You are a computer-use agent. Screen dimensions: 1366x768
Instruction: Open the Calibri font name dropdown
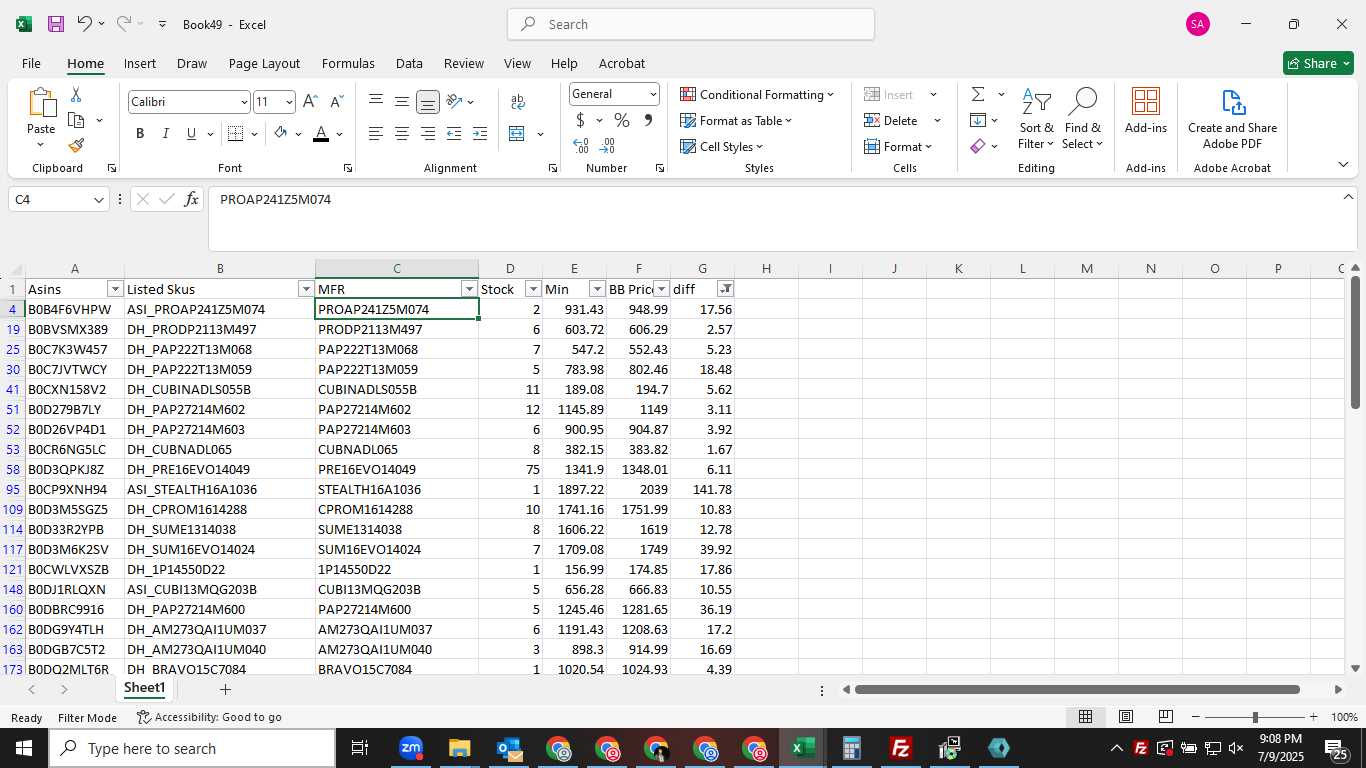point(244,102)
